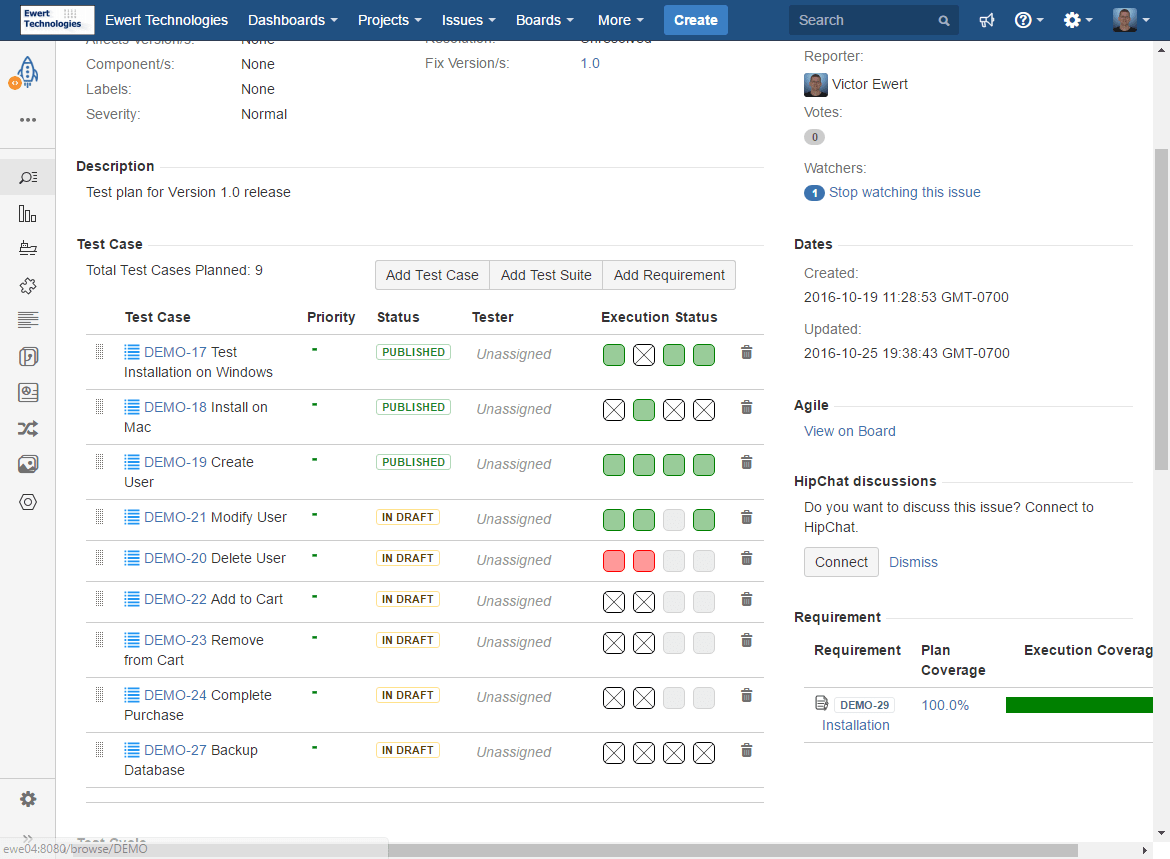Viewport: 1170px width, 859px height.
Task: Open the DEMO-17 test case link
Action: [175, 352]
